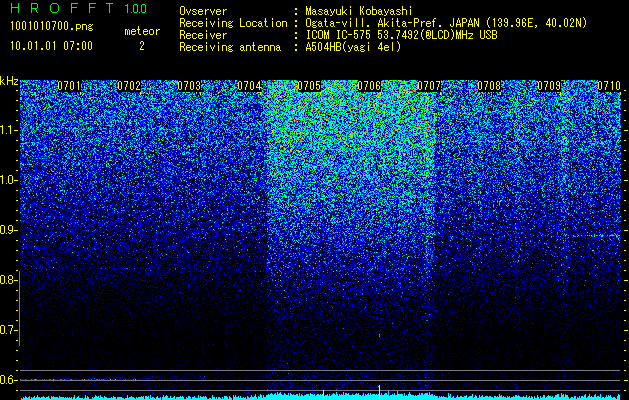Select the filename 1001010700.png
The width and height of the screenshot is (629, 400).
pyautogui.click(x=52, y=27)
